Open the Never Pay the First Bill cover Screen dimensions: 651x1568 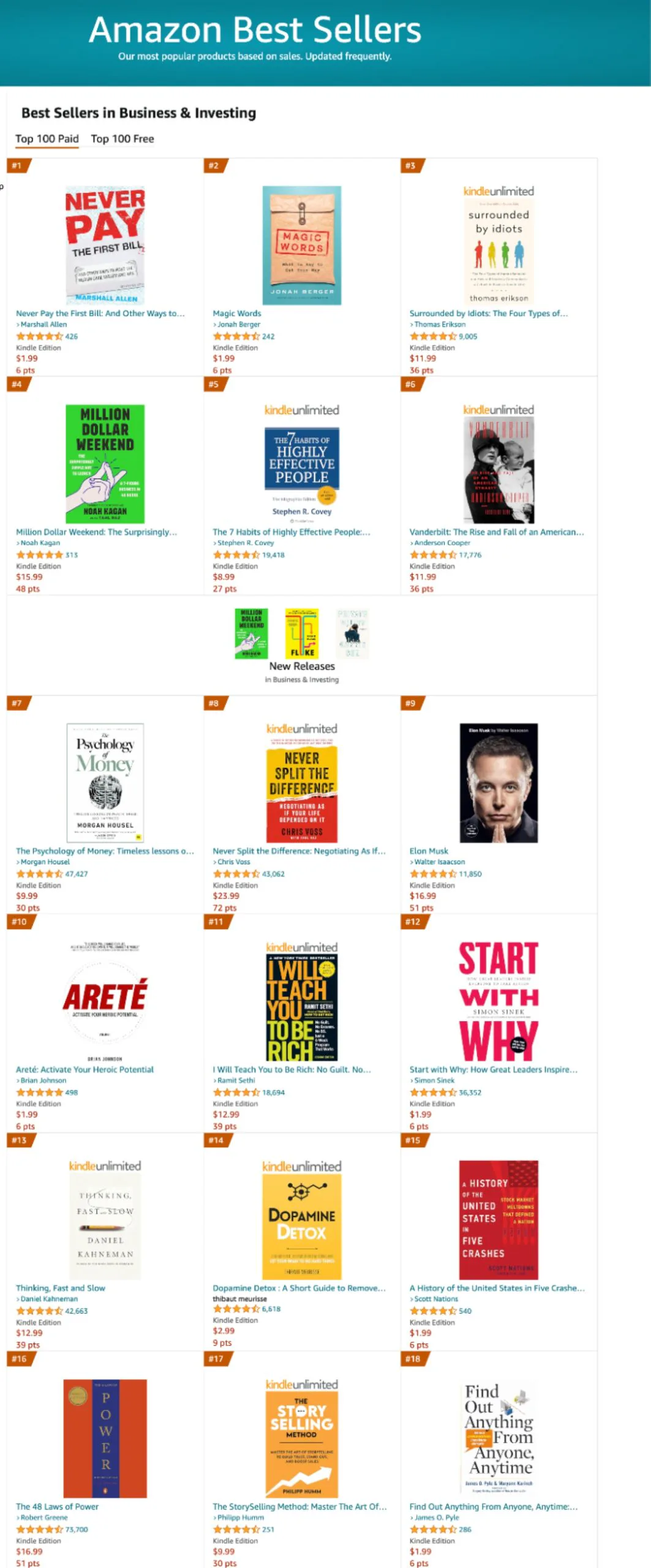[105, 246]
